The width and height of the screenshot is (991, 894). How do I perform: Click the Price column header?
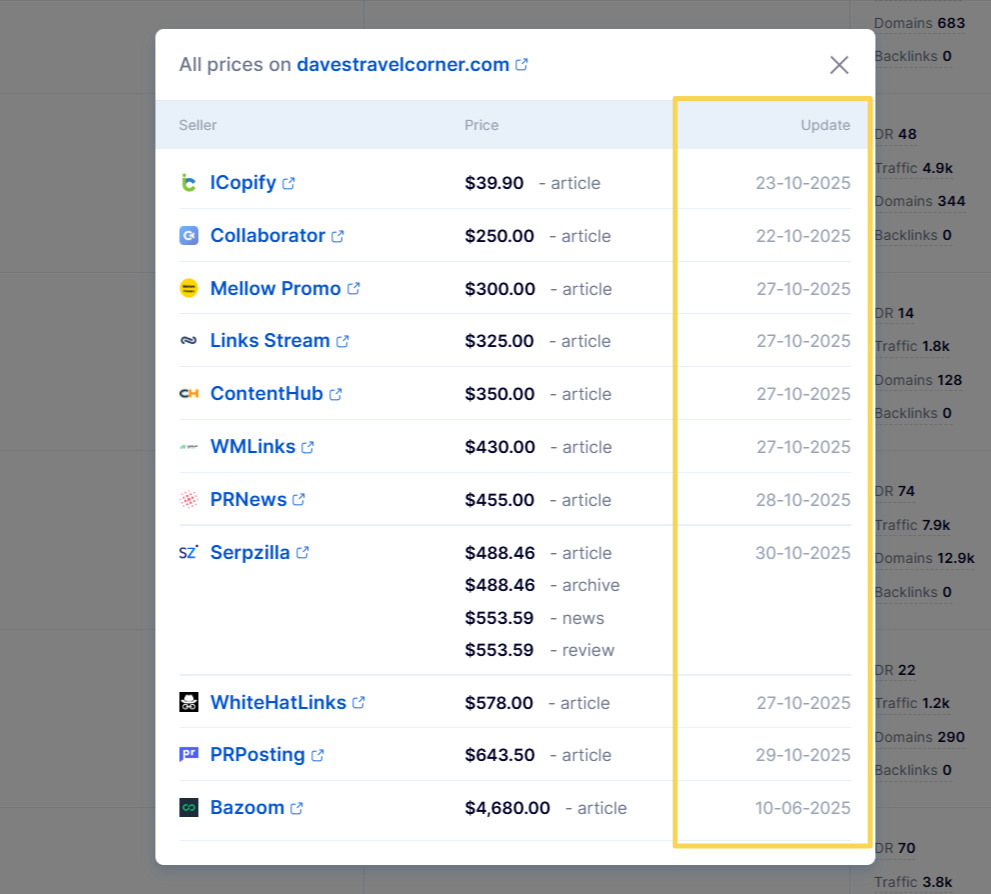coord(481,125)
